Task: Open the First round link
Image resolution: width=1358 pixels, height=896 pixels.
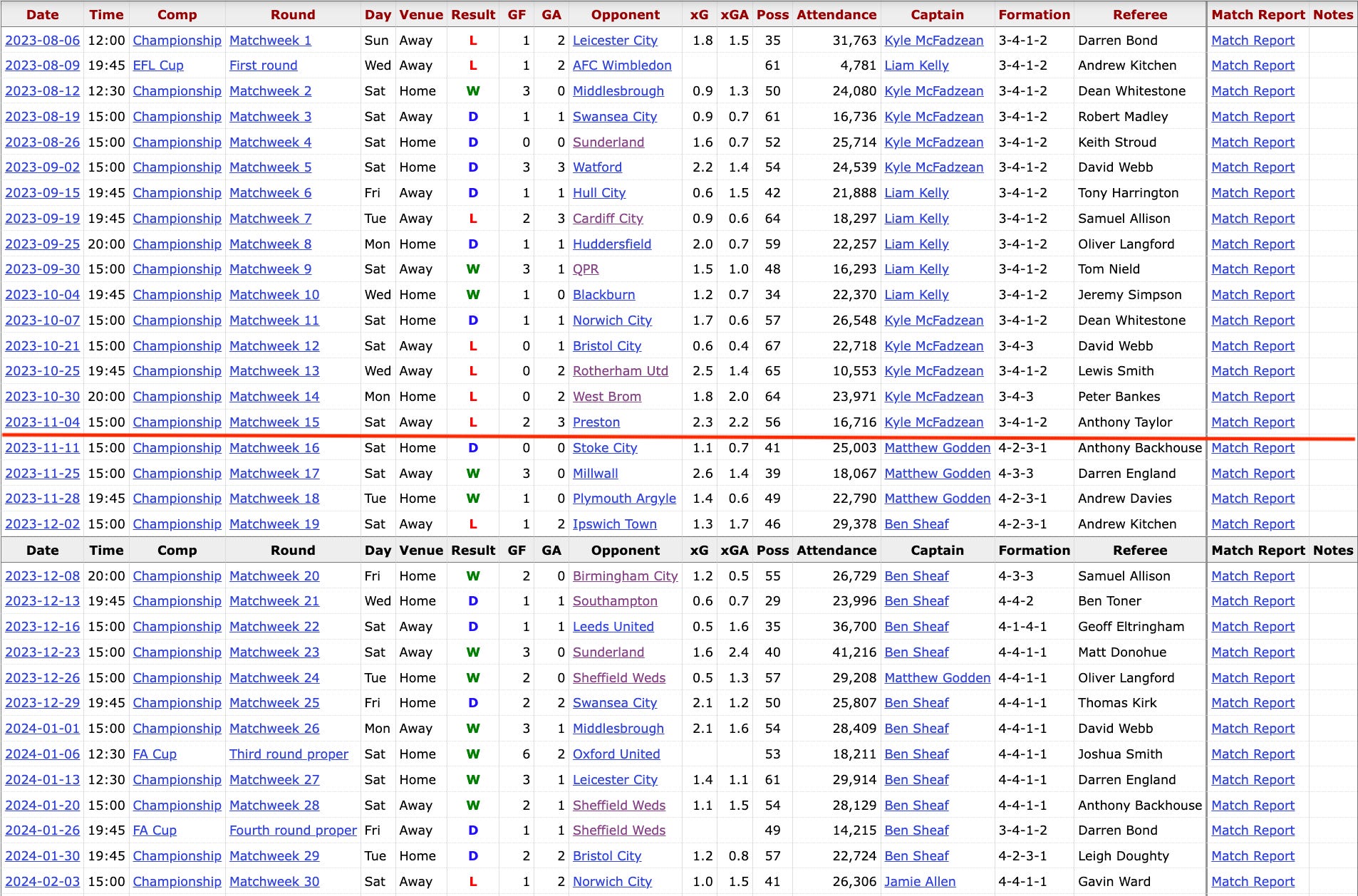Action: pyautogui.click(x=264, y=66)
